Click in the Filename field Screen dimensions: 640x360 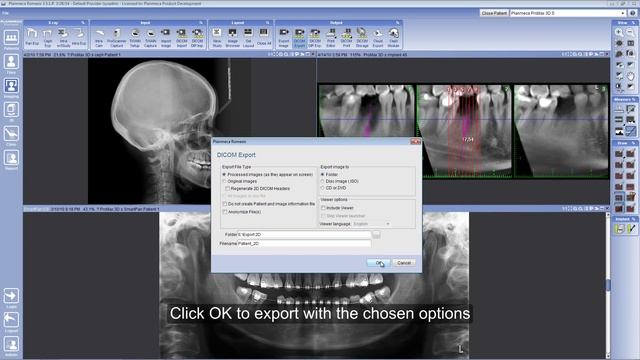pos(304,244)
